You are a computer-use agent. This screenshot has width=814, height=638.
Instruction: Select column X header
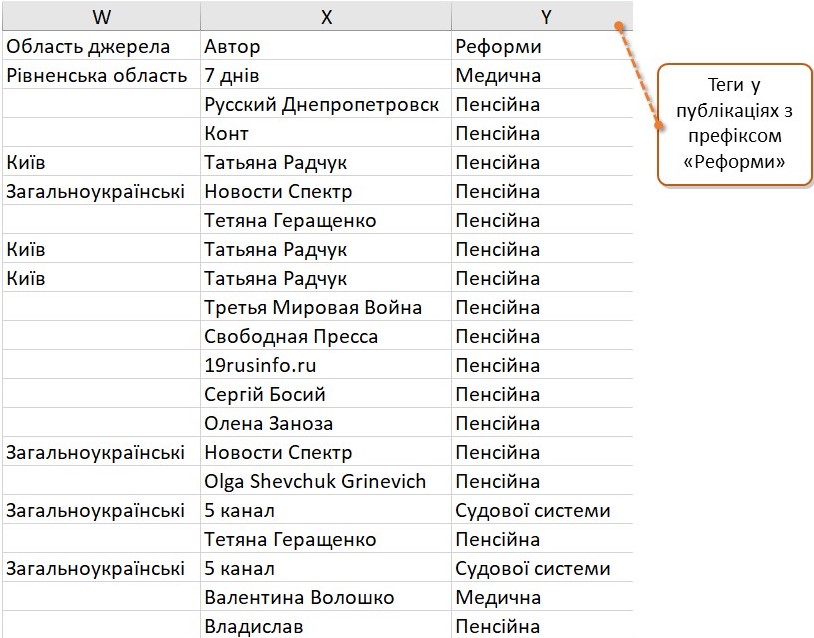coord(326,16)
